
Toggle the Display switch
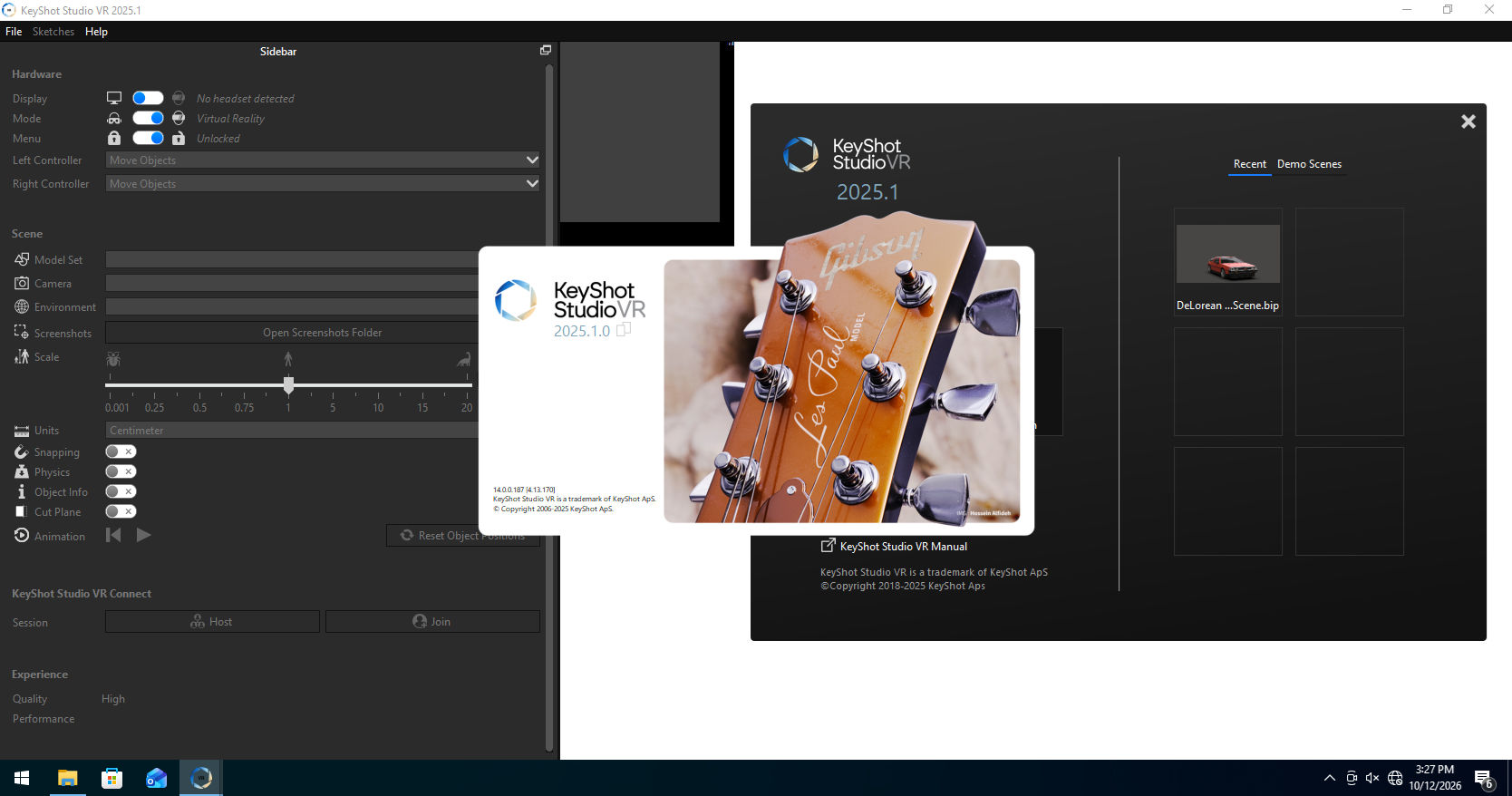click(148, 98)
